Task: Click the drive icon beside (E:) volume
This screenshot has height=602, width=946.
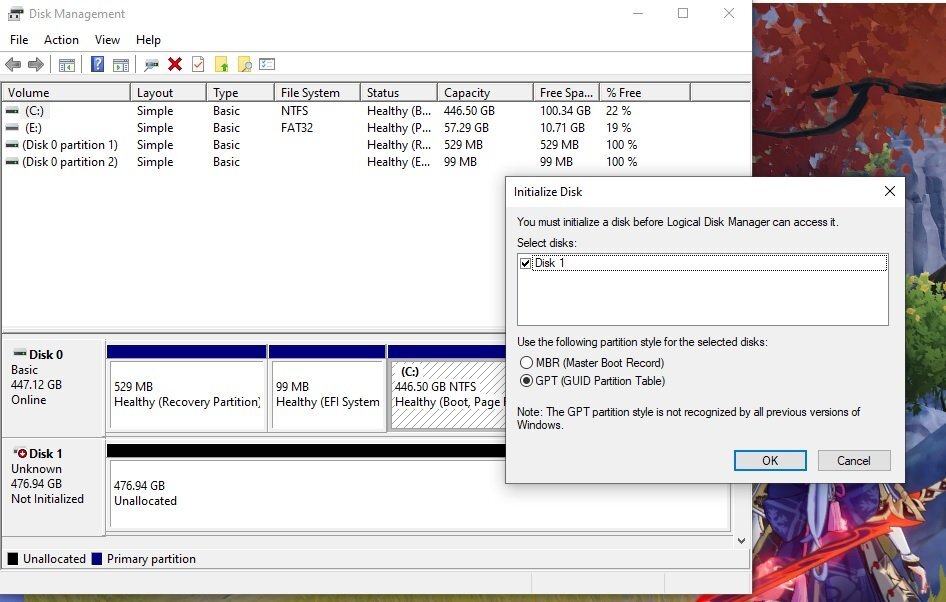Action: coord(12,128)
